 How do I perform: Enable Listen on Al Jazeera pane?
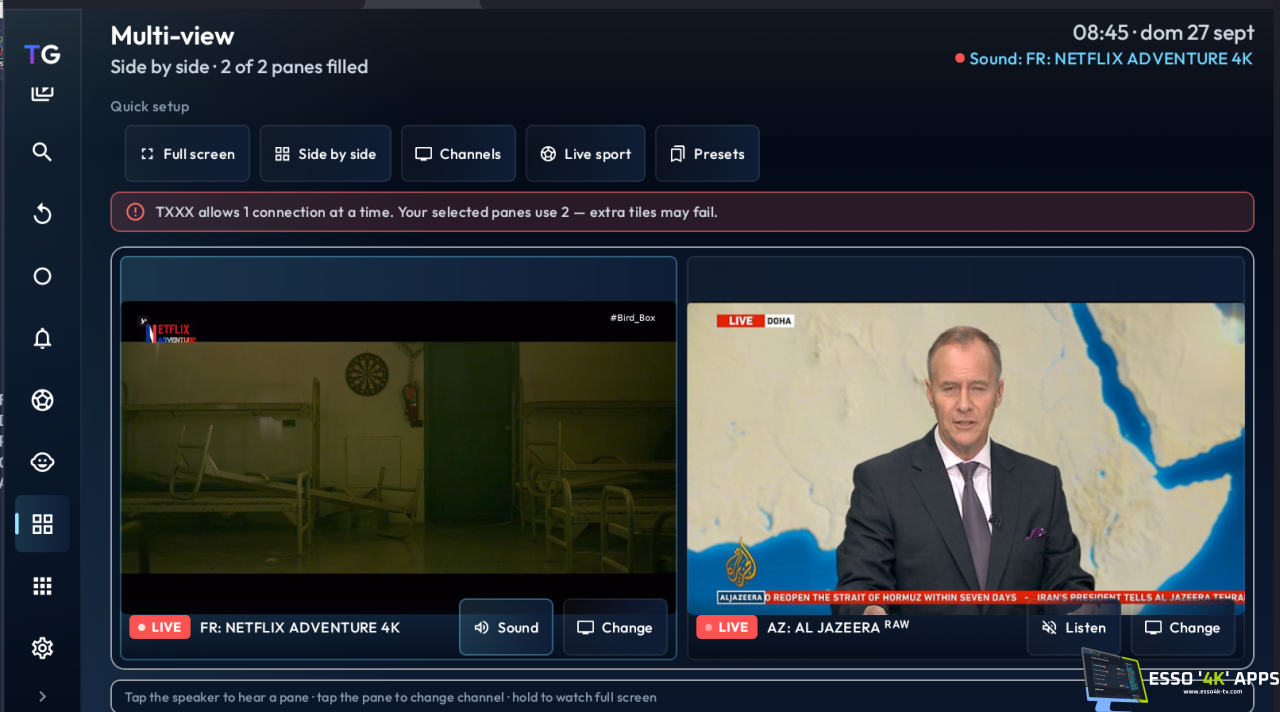(1073, 627)
